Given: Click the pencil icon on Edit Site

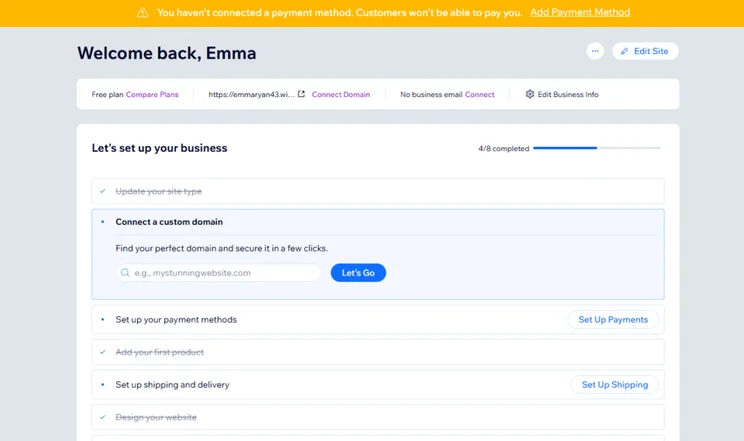Looking at the screenshot, I should click(624, 51).
